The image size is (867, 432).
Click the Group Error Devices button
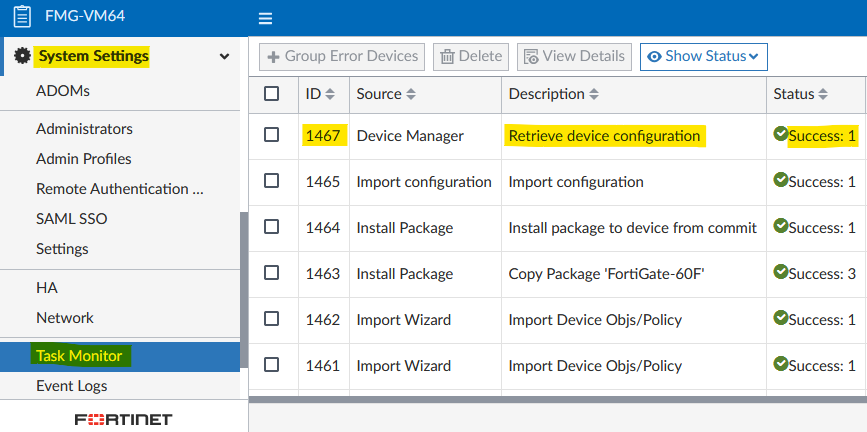342,56
